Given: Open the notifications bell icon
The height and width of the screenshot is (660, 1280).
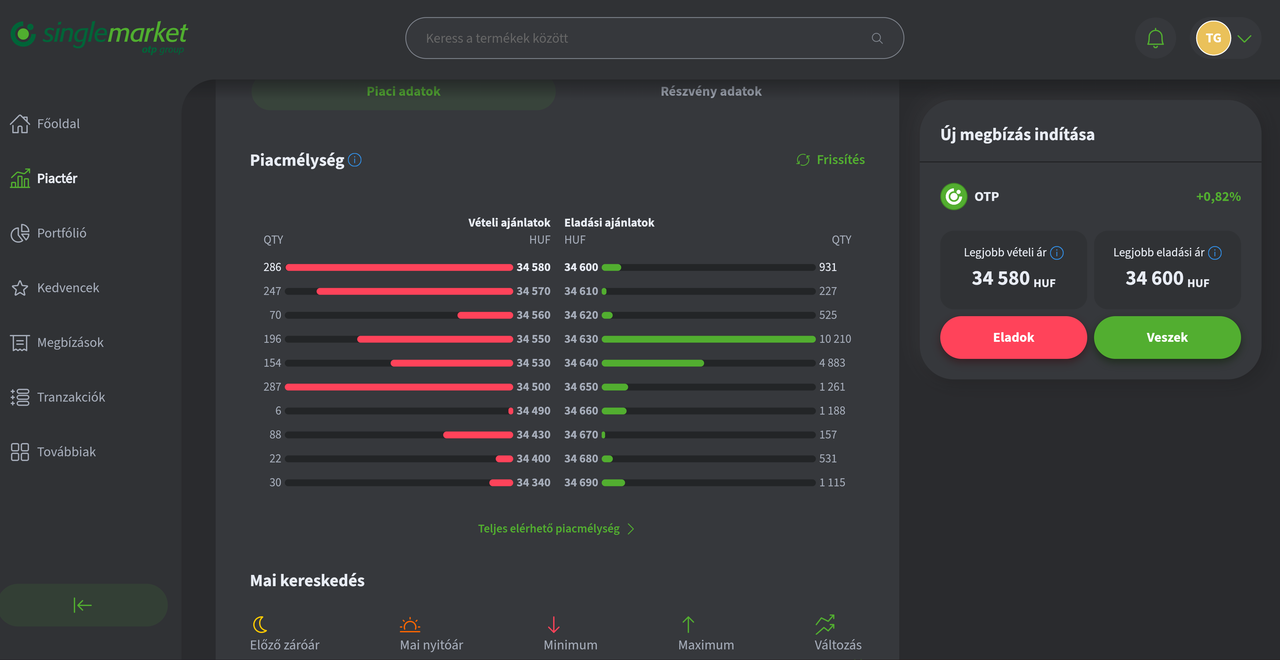Looking at the screenshot, I should click(x=1155, y=39).
